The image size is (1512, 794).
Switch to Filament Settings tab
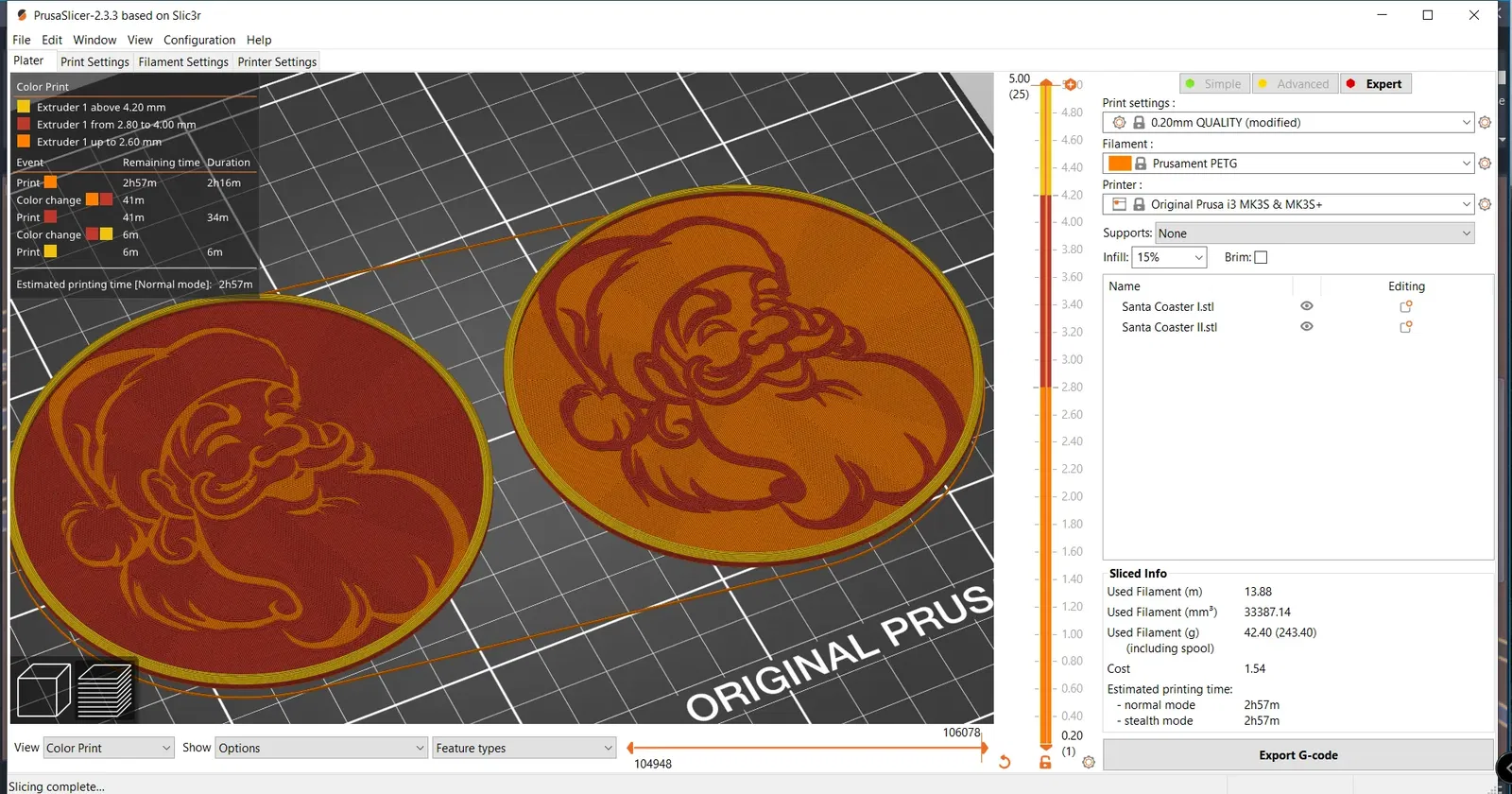(x=183, y=61)
